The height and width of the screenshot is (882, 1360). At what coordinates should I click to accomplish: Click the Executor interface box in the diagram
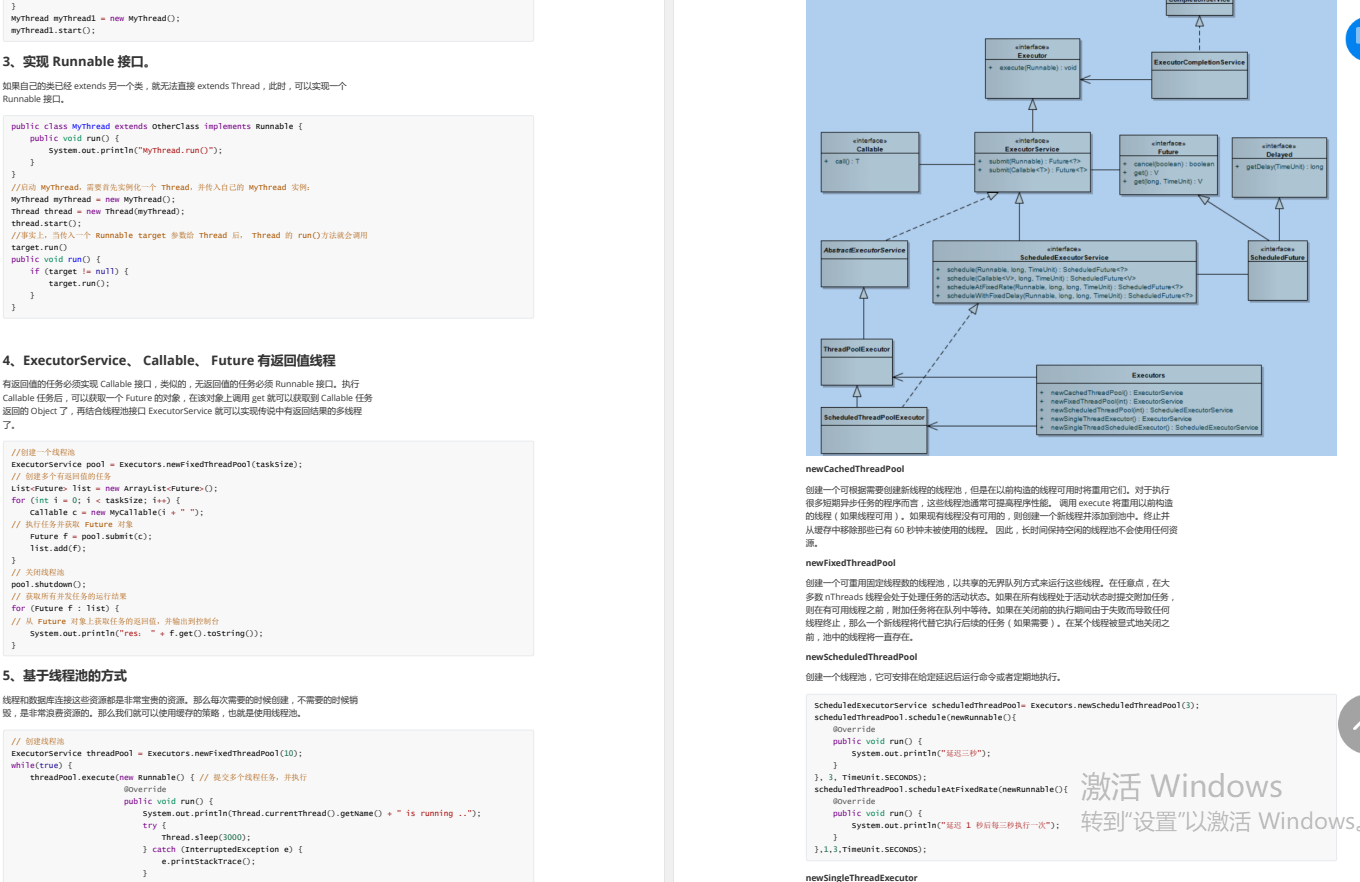(x=1032, y=68)
